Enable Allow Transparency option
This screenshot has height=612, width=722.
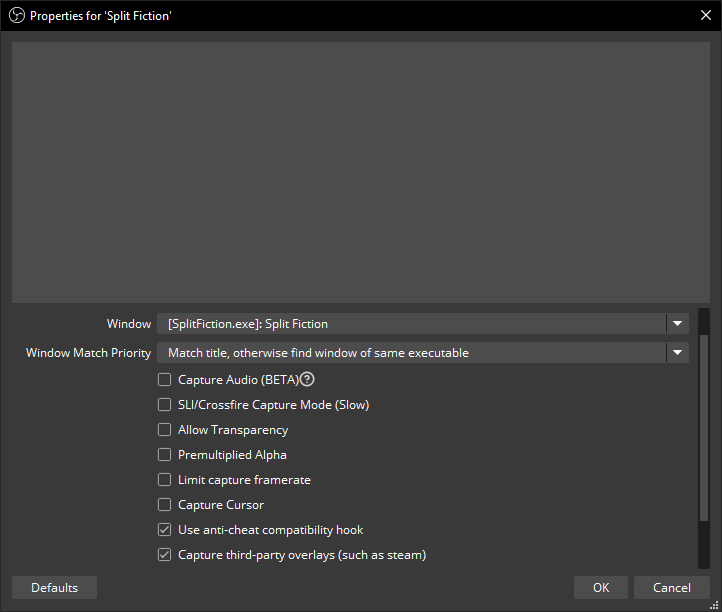tap(164, 430)
